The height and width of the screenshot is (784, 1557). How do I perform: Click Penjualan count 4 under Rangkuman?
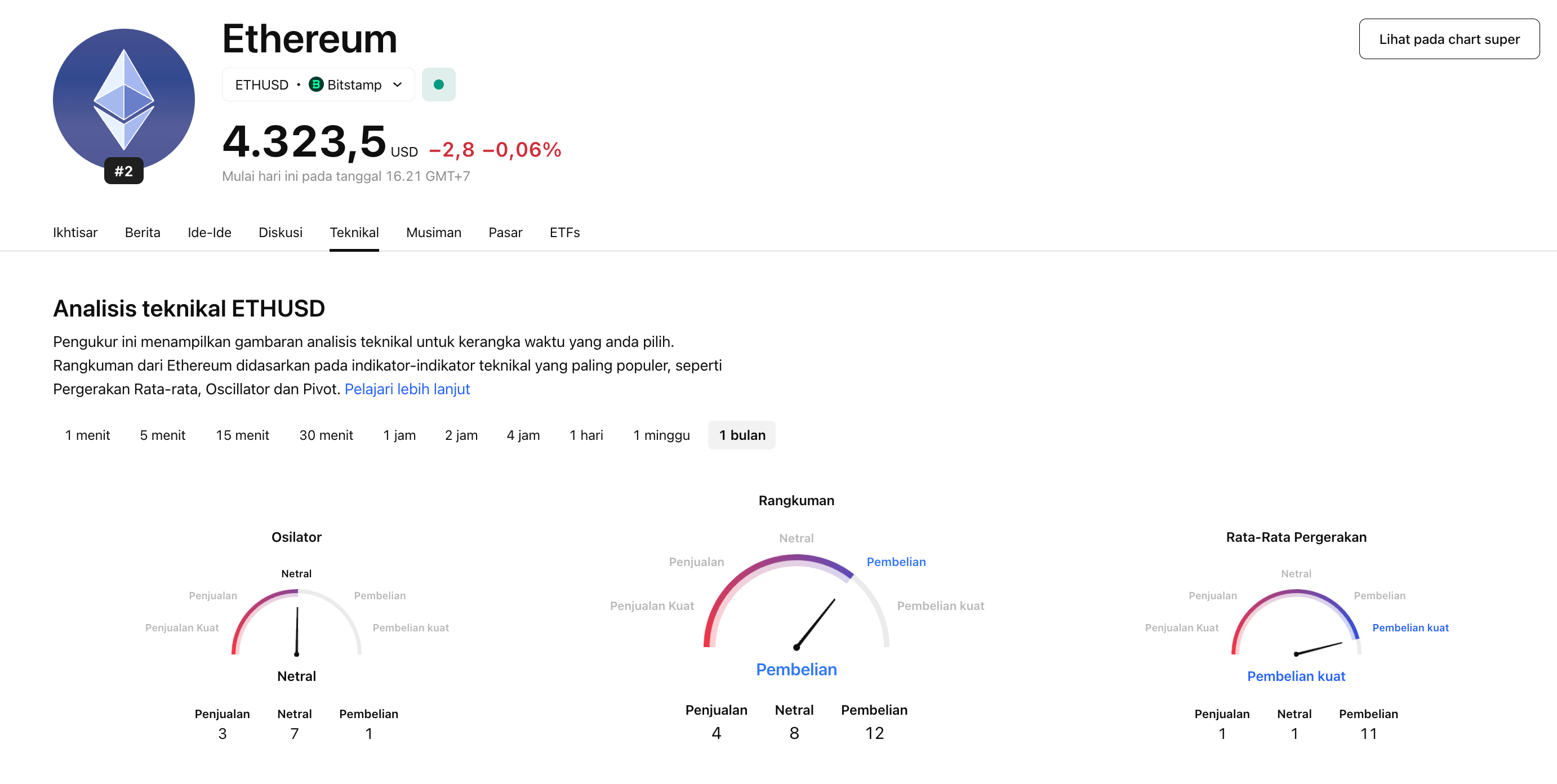tap(716, 733)
